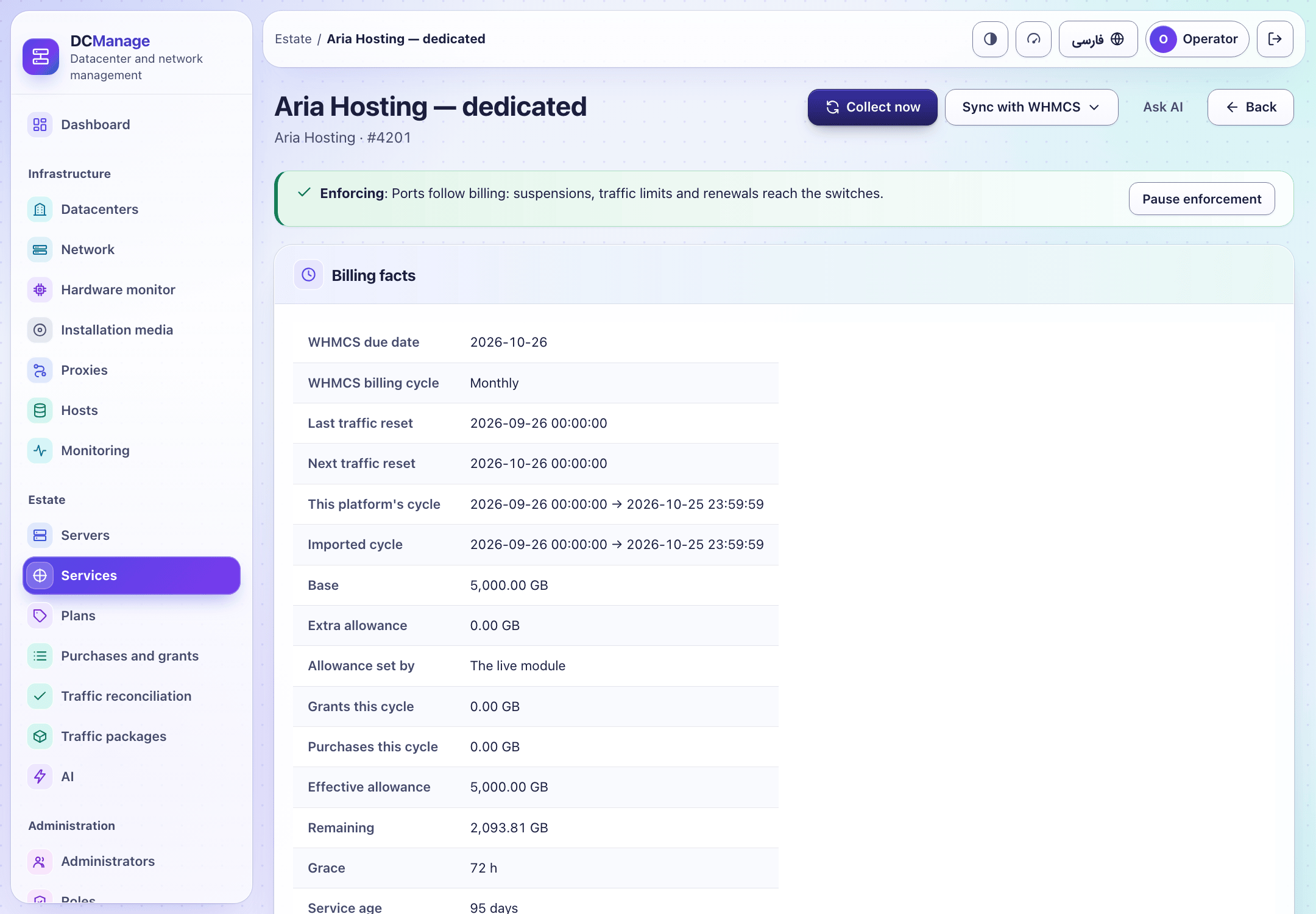The height and width of the screenshot is (914, 1316).
Task: Click the DCManage logo icon
Action: (x=41, y=57)
